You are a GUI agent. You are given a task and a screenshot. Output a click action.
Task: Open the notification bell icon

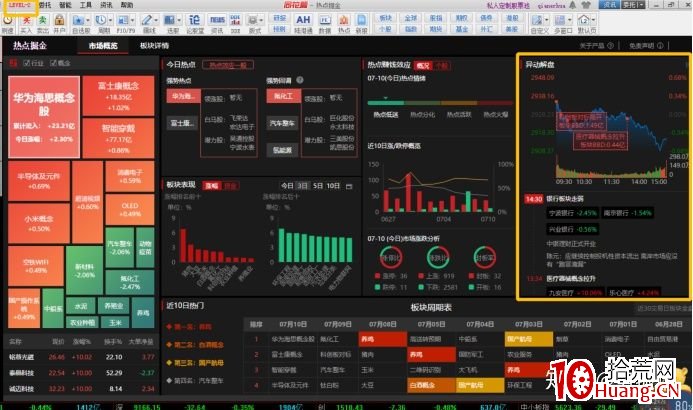pyautogui.click(x=573, y=5)
